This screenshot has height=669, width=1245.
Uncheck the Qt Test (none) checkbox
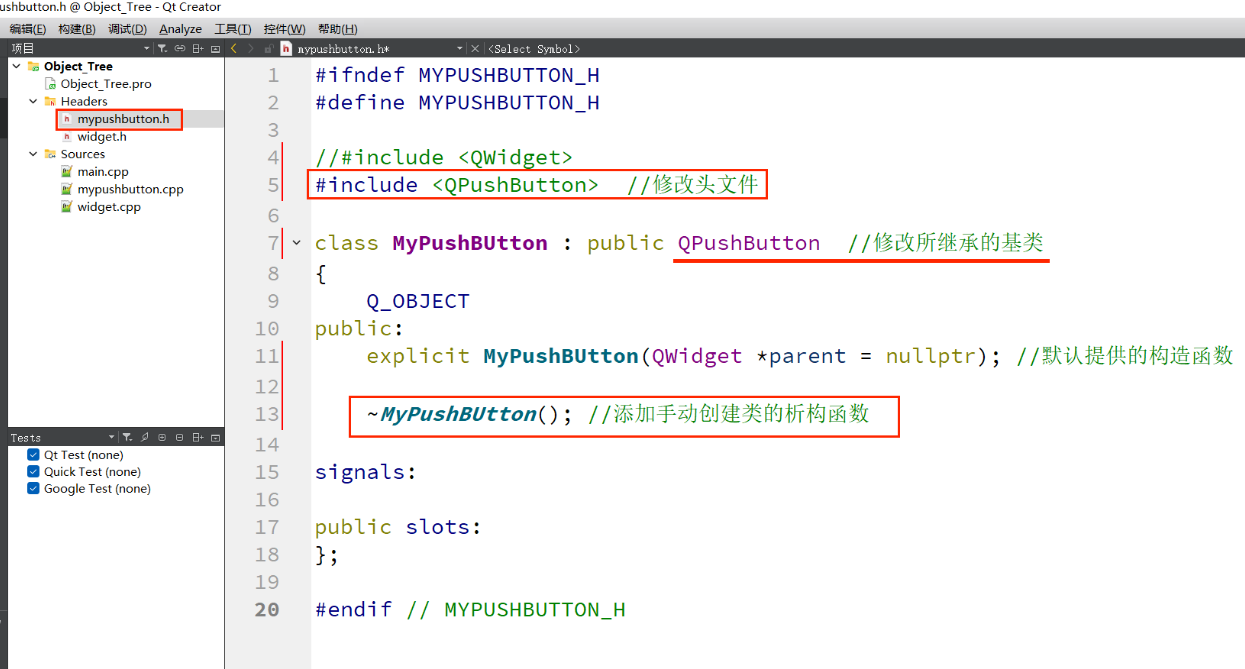point(34,455)
